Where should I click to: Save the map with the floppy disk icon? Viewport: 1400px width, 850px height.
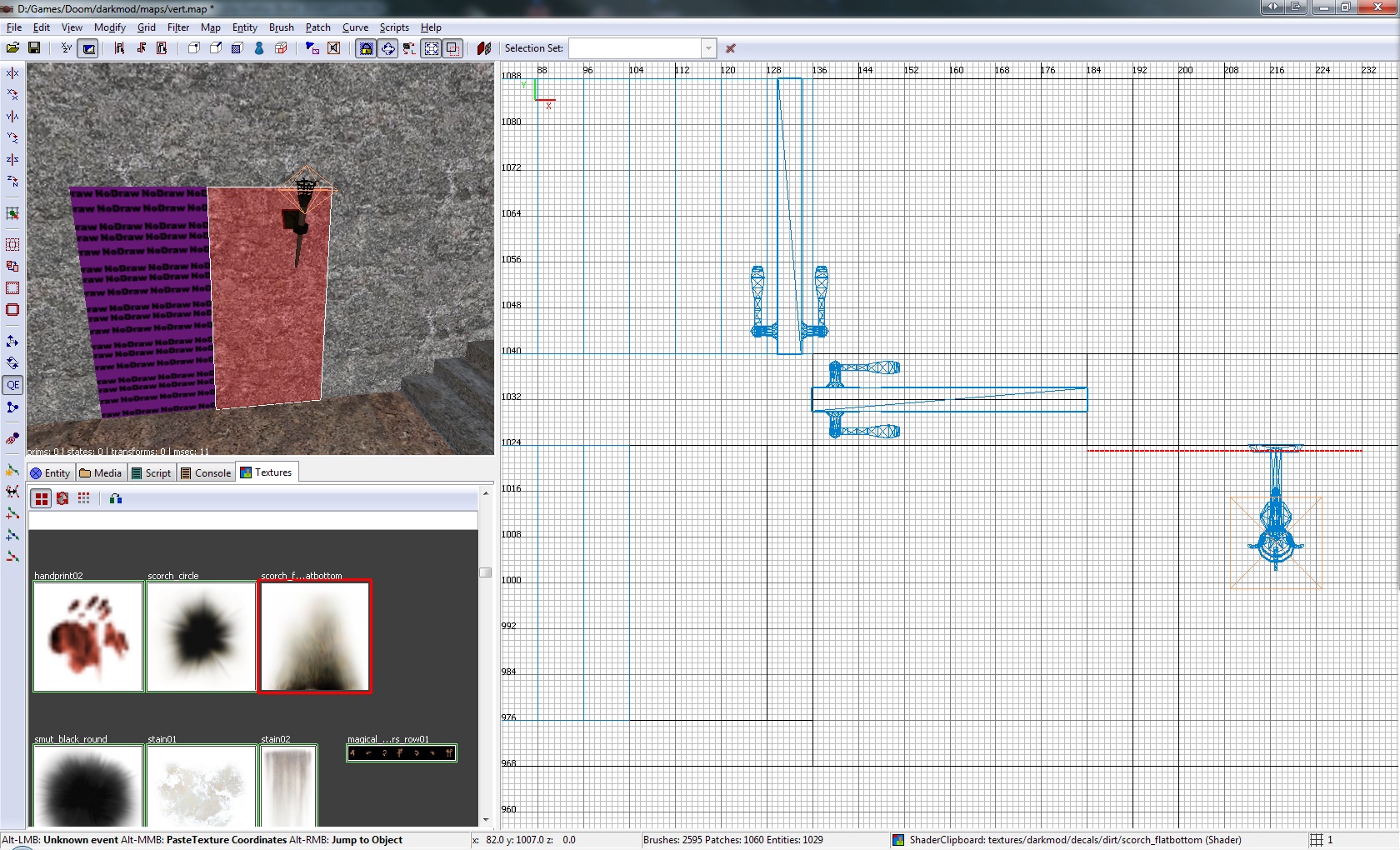[34, 48]
